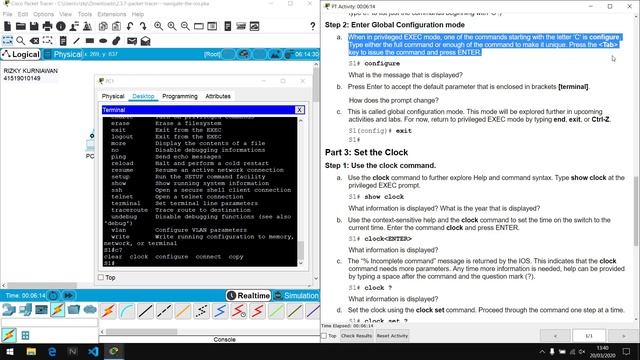
Task: Zoom out with the minus magnifier
Action: pos(185,27)
